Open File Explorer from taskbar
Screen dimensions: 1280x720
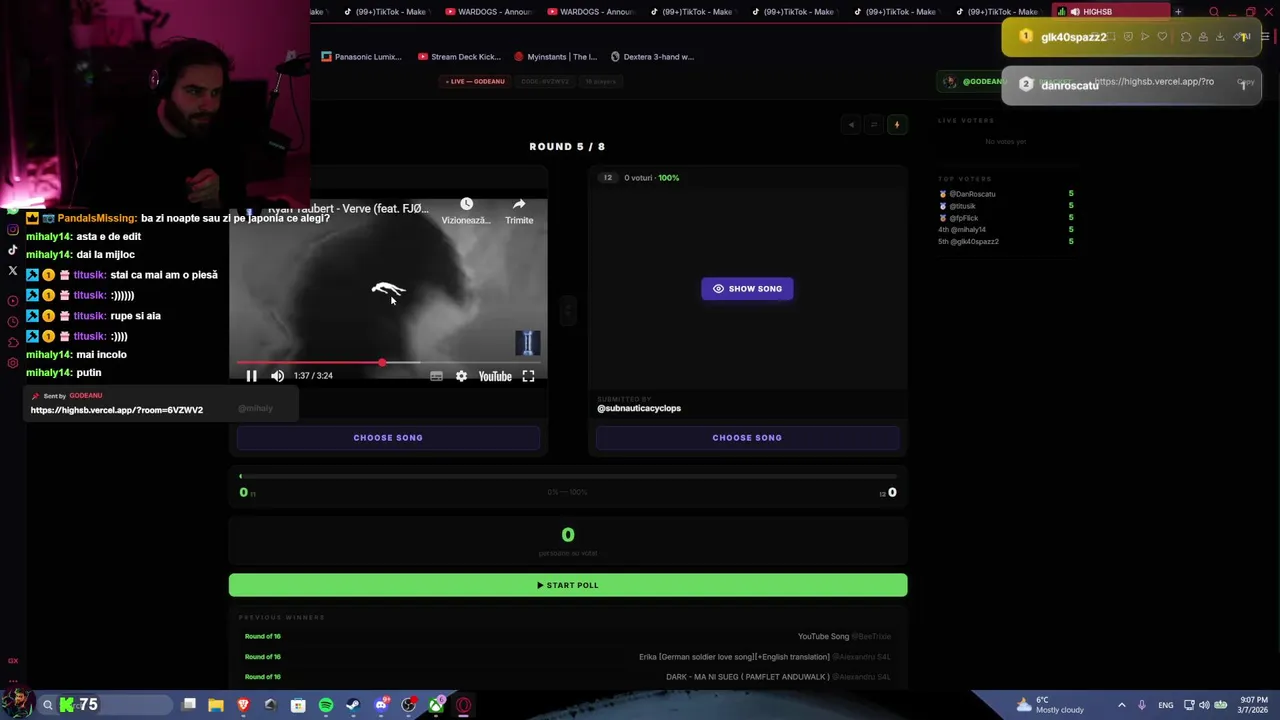[x=216, y=705]
